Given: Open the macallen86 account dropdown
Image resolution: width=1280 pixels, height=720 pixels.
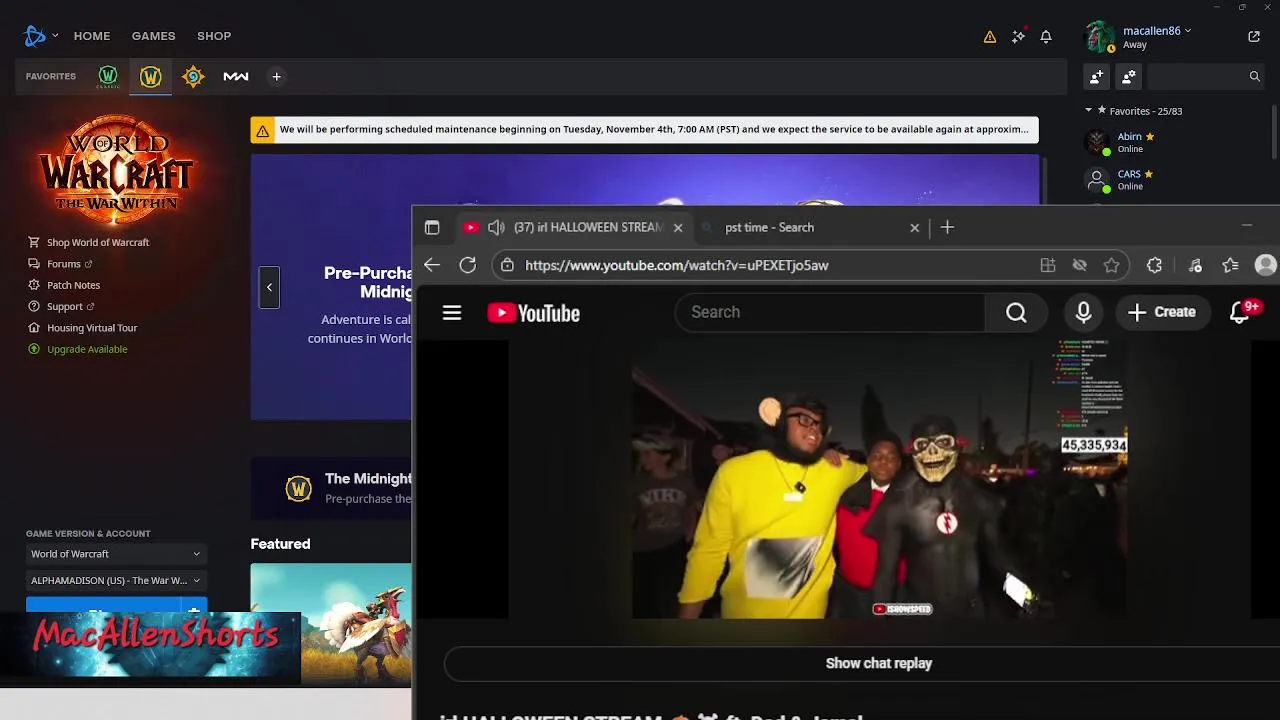Looking at the screenshot, I should 1156,31.
